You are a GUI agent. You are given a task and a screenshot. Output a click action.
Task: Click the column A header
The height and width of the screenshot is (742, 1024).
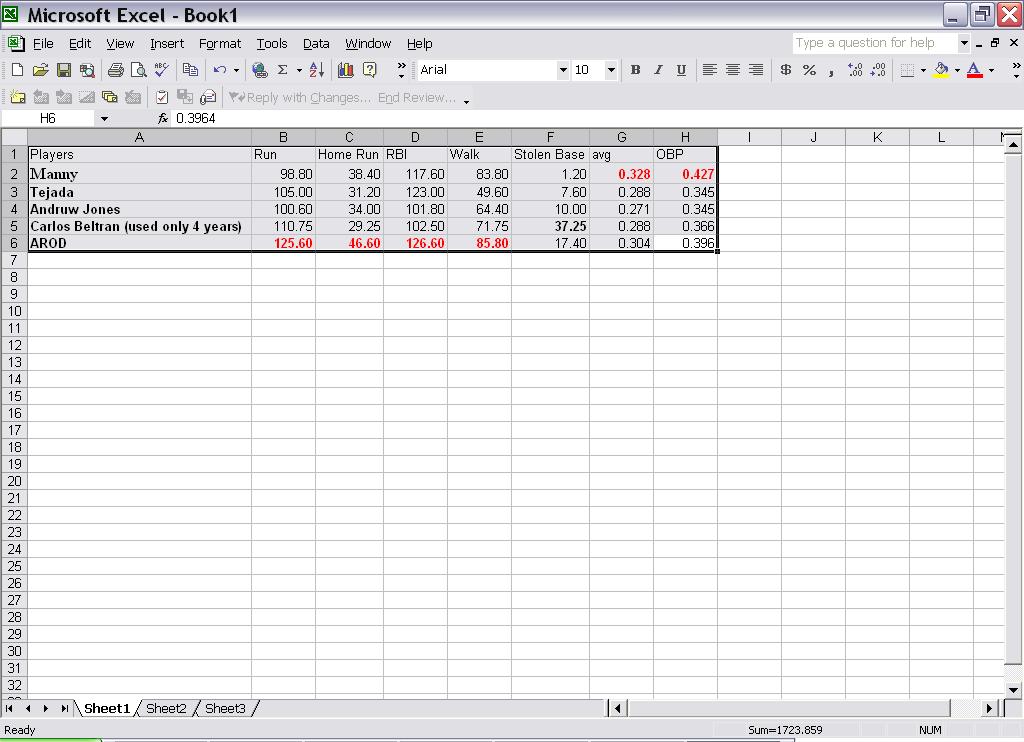click(x=139, y=137)
